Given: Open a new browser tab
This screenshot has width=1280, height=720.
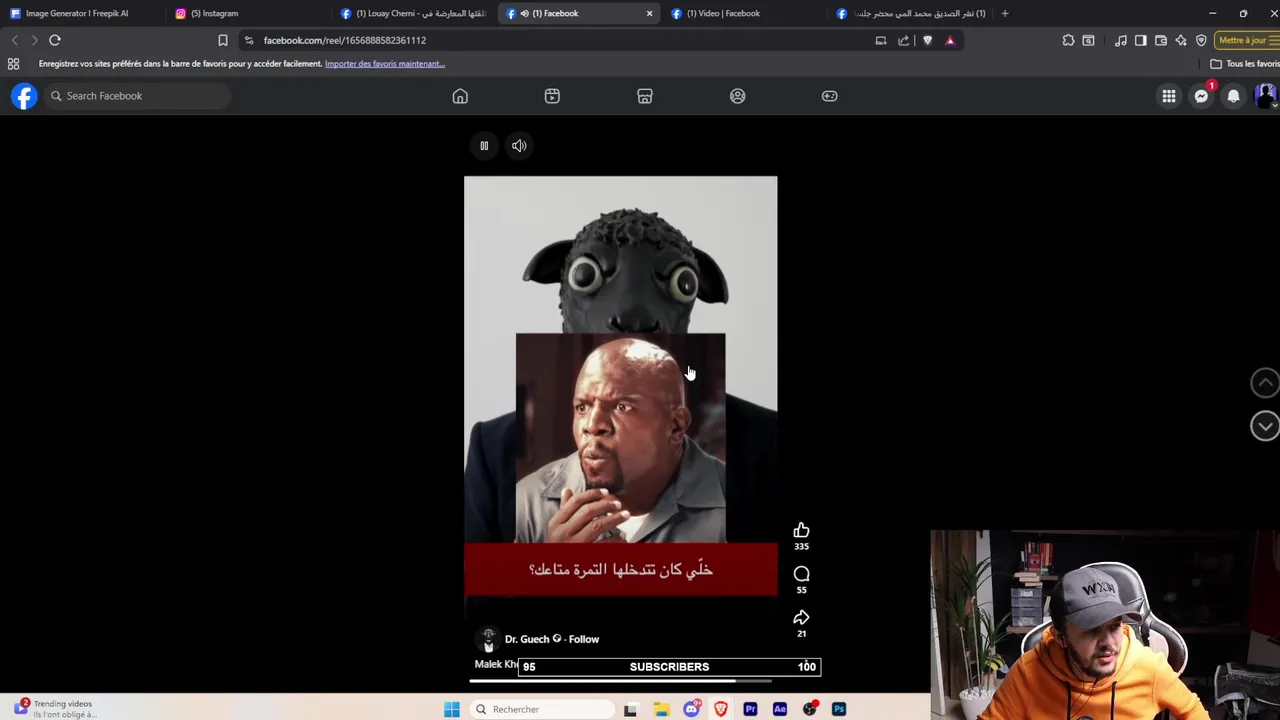Looking at the screenshot, I should [x=1005, y=13].
